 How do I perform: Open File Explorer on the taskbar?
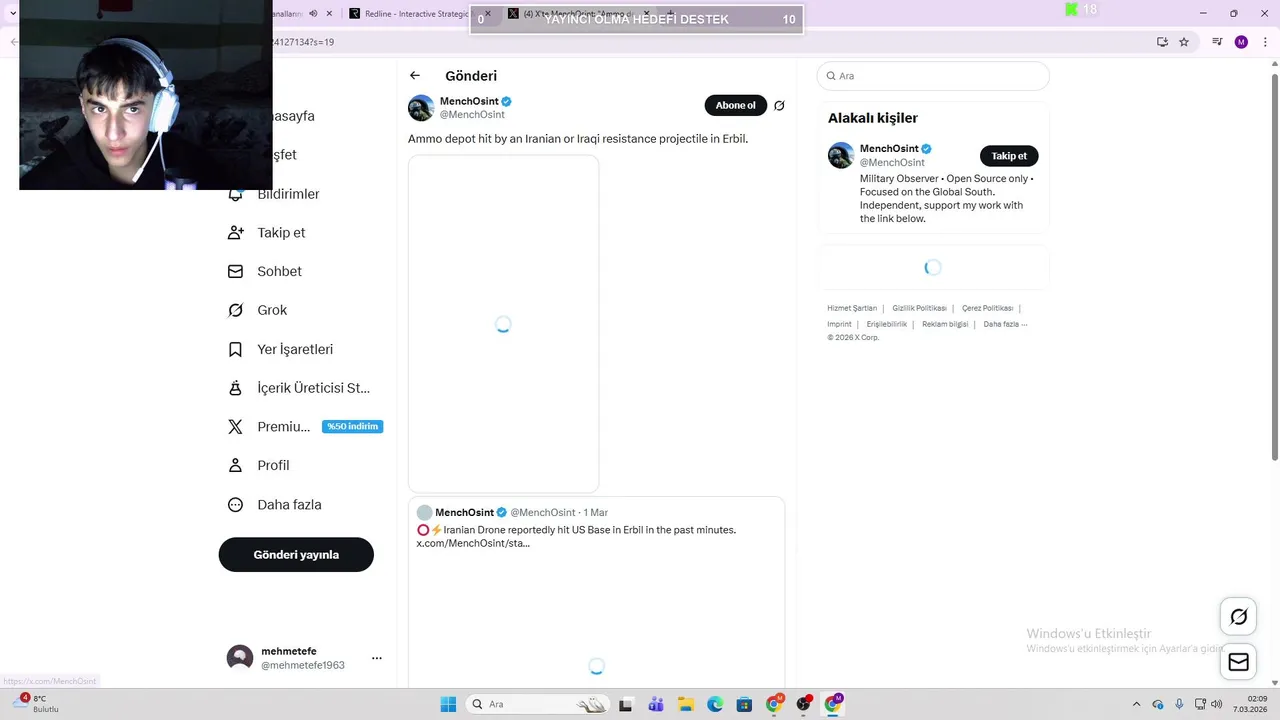tap(685, 704)
